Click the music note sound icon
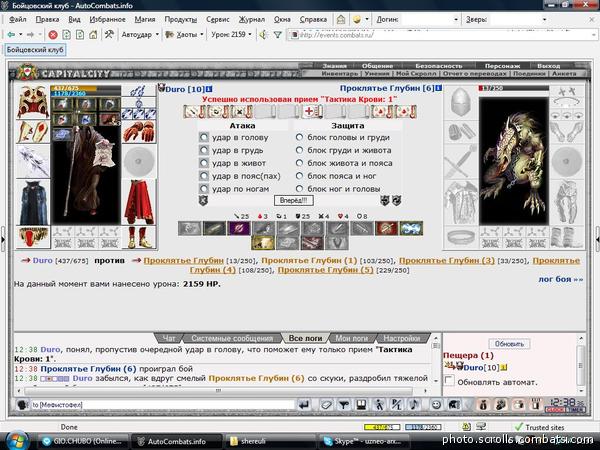This screenshot has height=450, width=600. click(x=414, y=404)
